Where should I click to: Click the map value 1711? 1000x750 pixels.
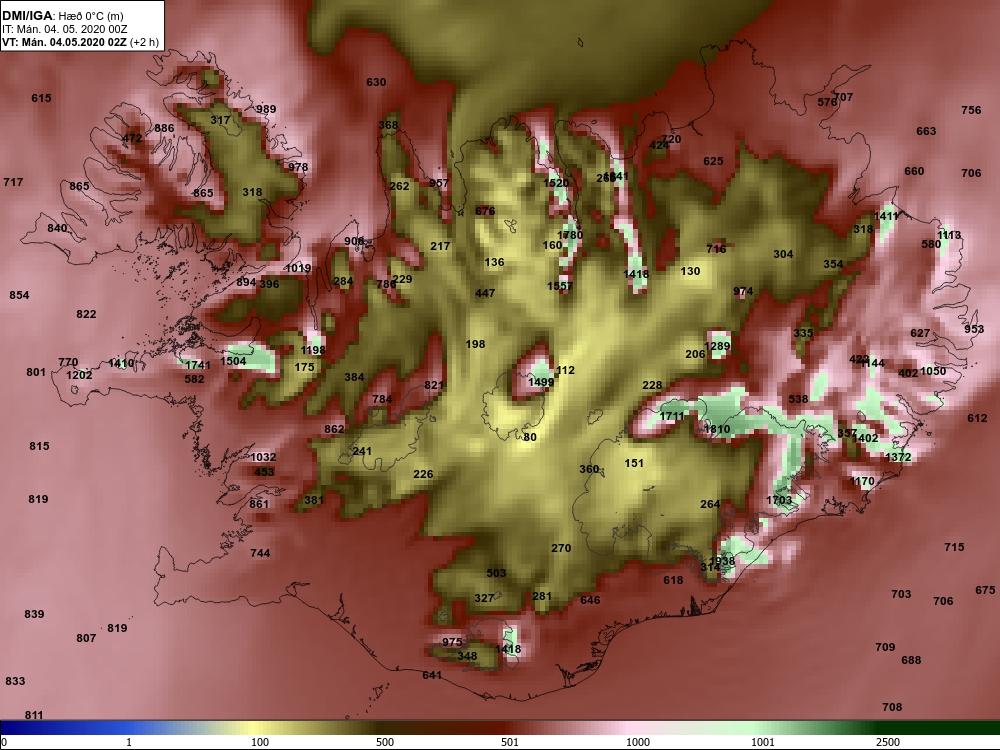[672, 416]
